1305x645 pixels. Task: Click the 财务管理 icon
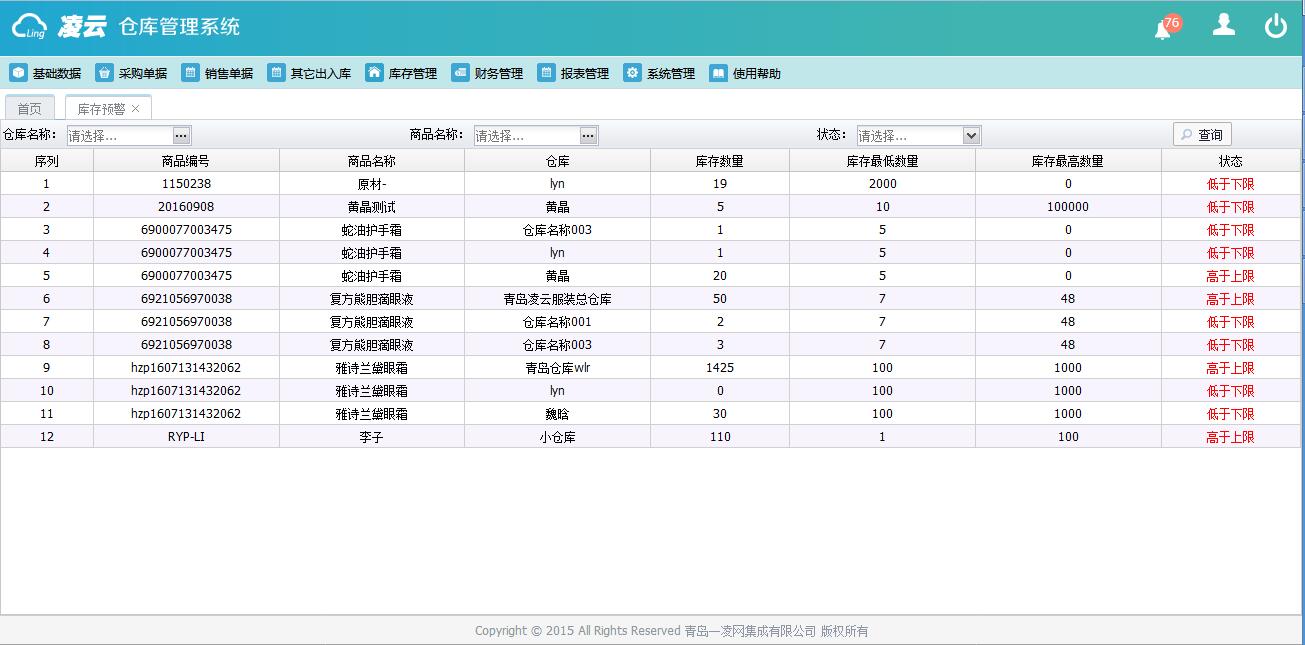(x=460, y=73)
